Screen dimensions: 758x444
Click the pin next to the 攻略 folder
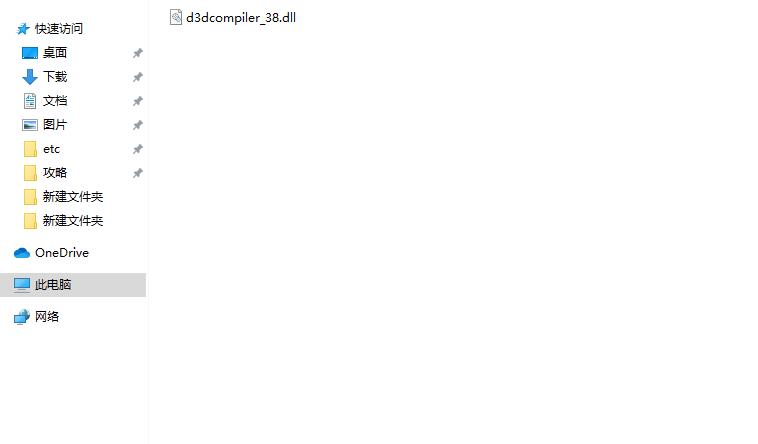[138, 173]
